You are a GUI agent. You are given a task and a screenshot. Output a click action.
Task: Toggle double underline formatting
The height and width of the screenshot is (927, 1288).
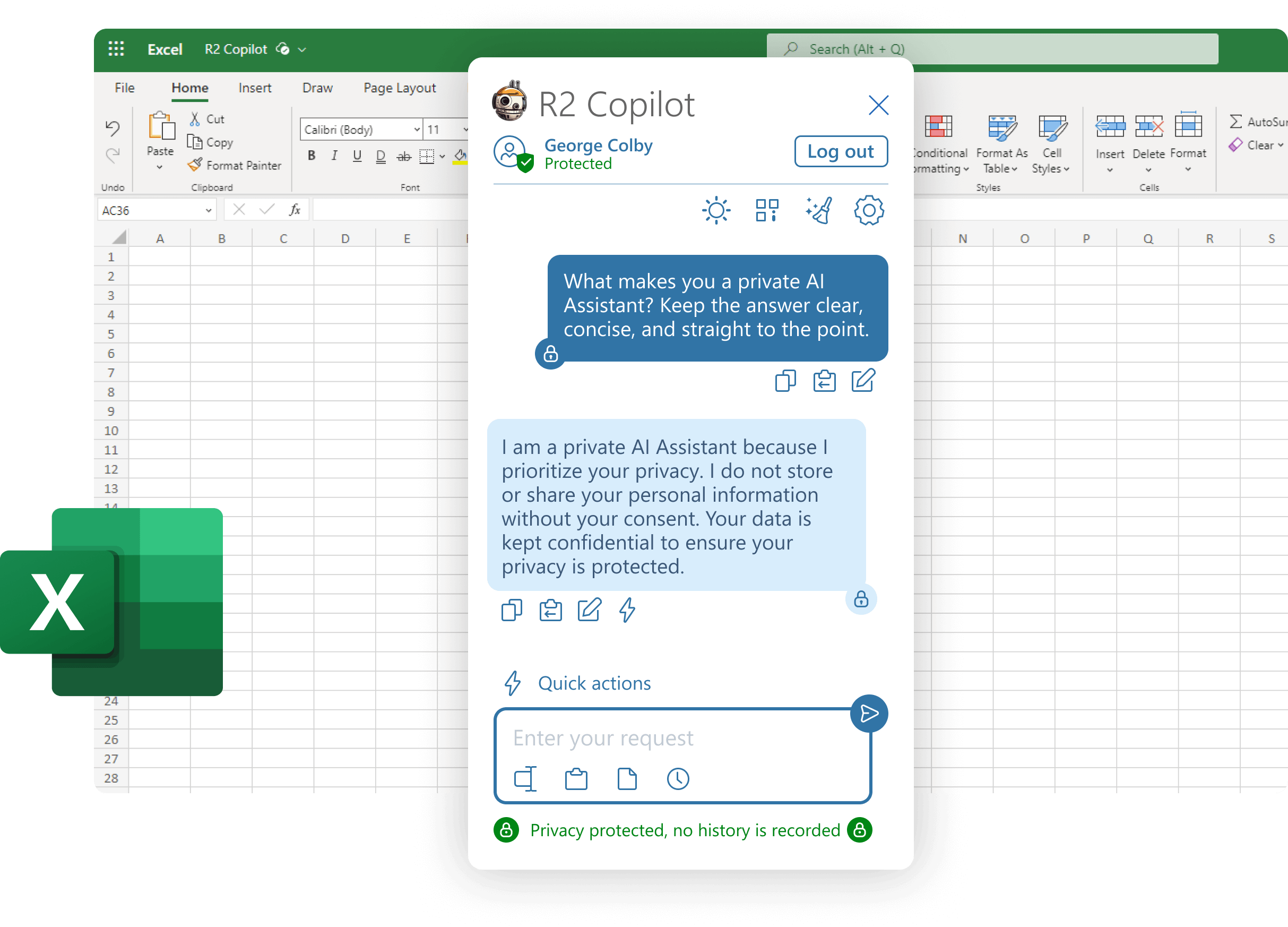(381, 156)
